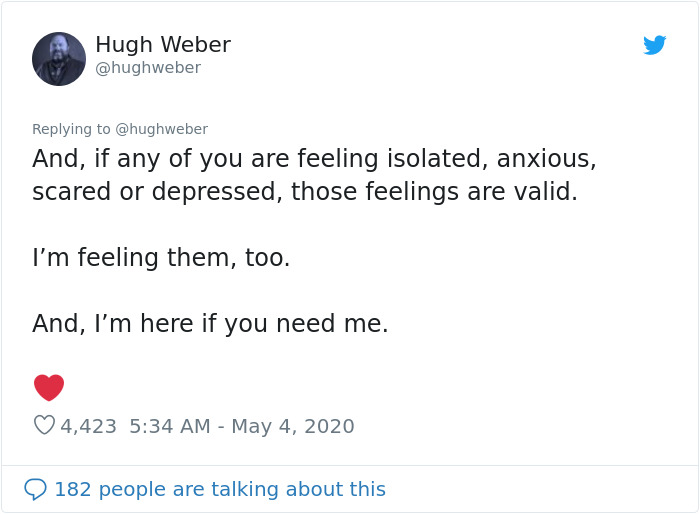Click the word "anxious" in the tweet
The width and height of the screenshot is (700, 514).
[546, 159]
